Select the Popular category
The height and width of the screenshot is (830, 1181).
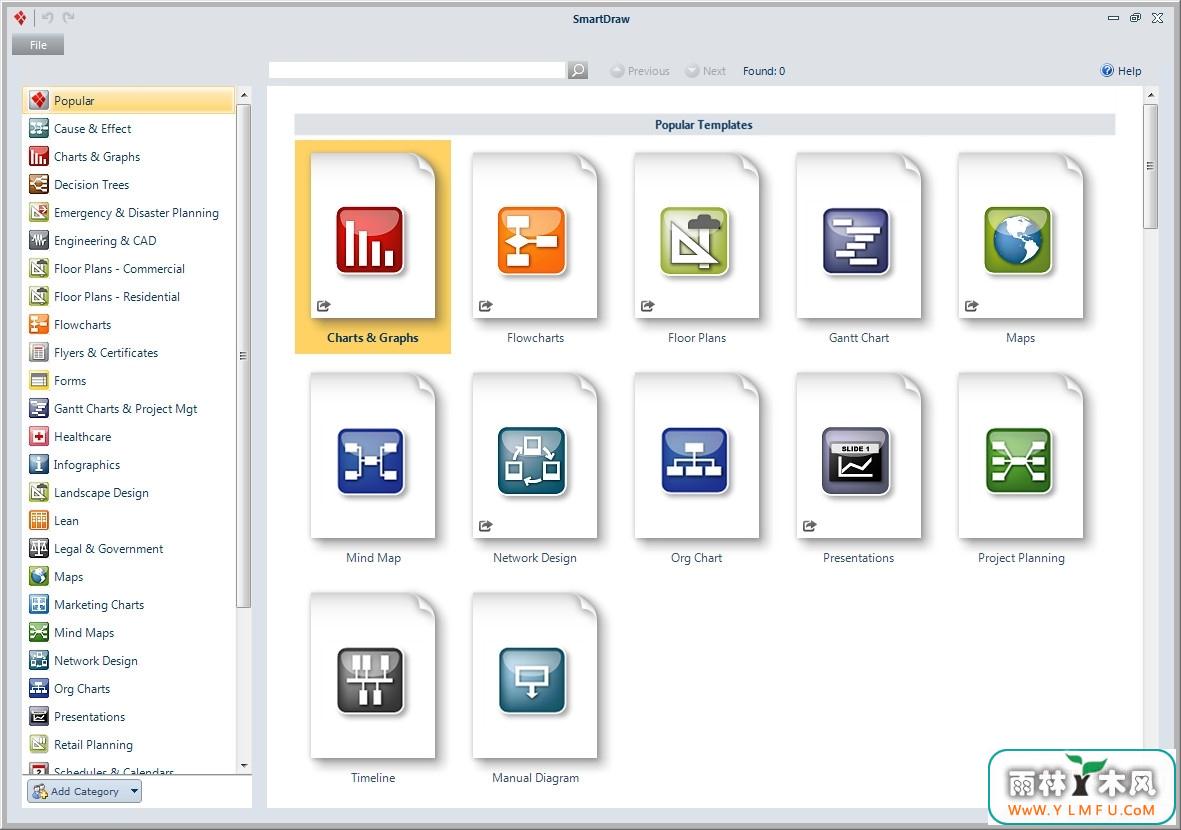pyautogui.click(x=129, y=100)
